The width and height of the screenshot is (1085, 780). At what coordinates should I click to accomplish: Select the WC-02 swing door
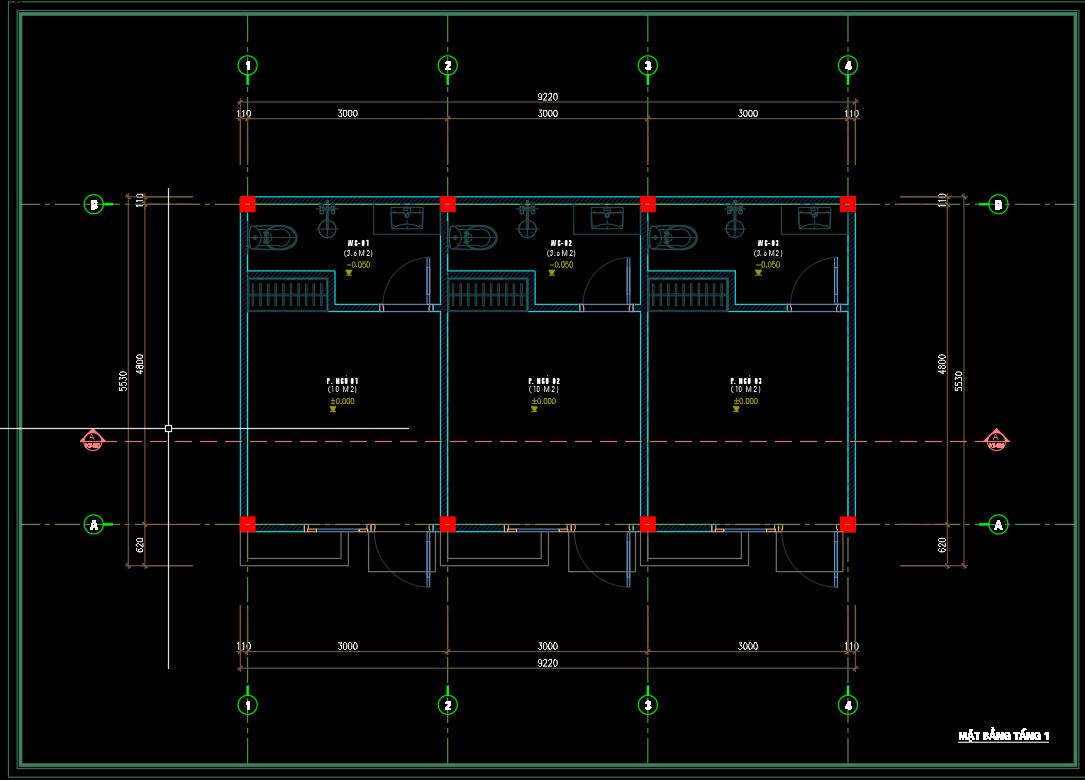(x=607, y=282)
